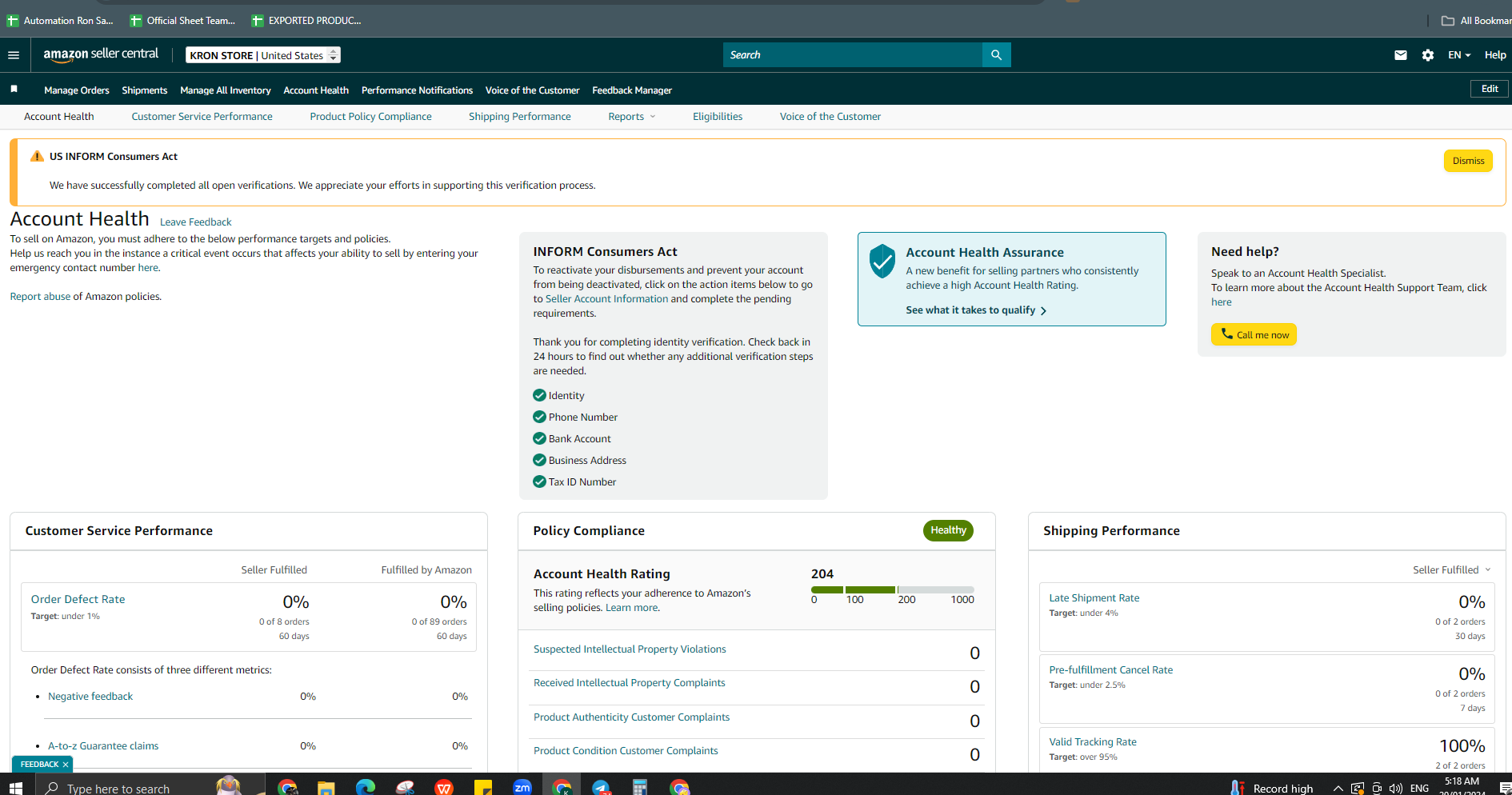This screenshot has height=795, width=1512.
Task: Open the Report abuse link
Action: (x=40, y=297)
